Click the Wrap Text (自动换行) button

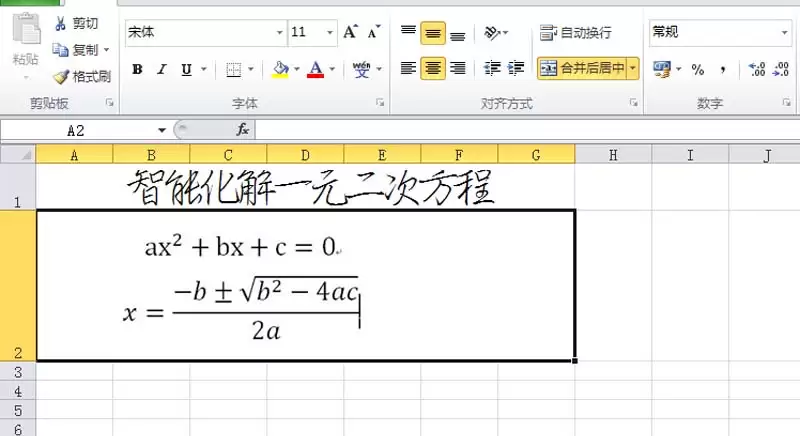tap(575, 33)
